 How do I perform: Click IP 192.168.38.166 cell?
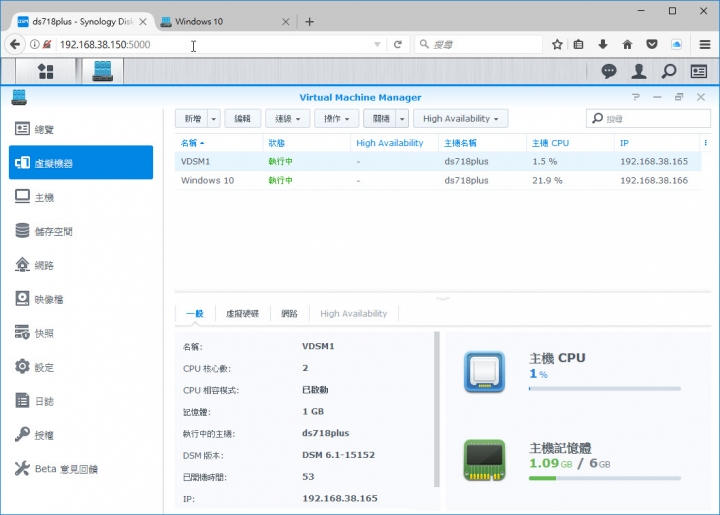654,180
